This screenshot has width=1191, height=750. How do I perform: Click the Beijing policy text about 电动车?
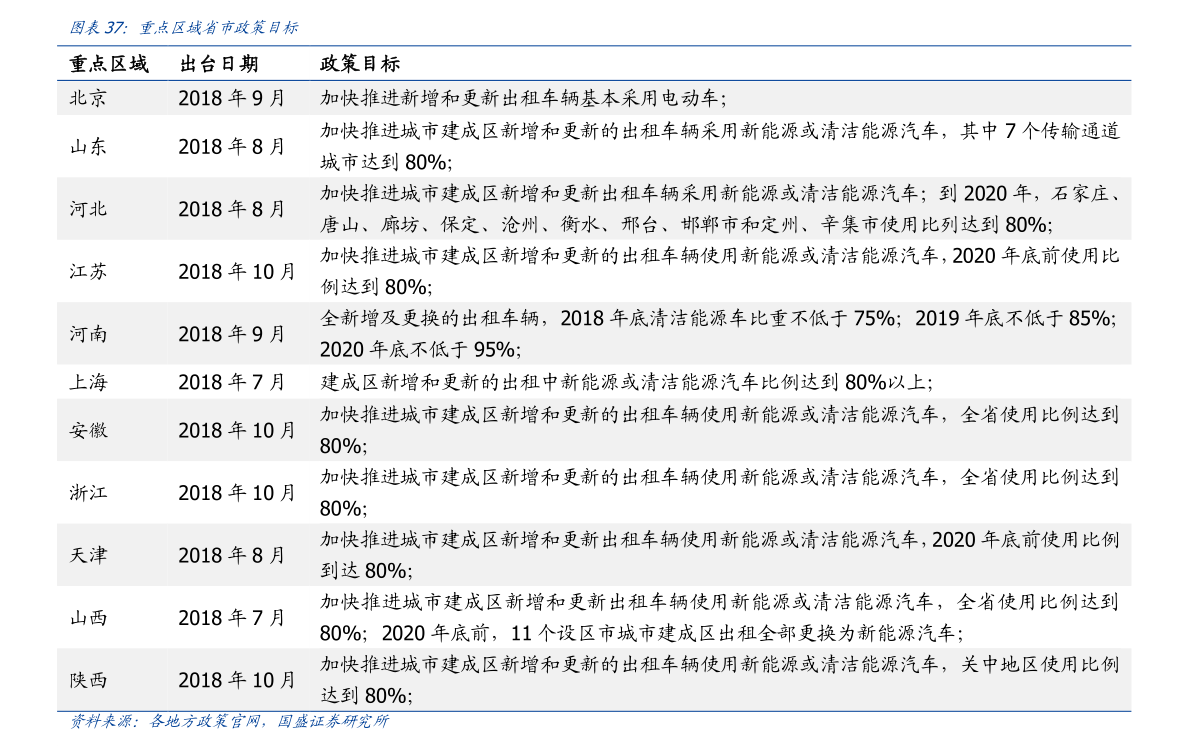click(523, 98)
